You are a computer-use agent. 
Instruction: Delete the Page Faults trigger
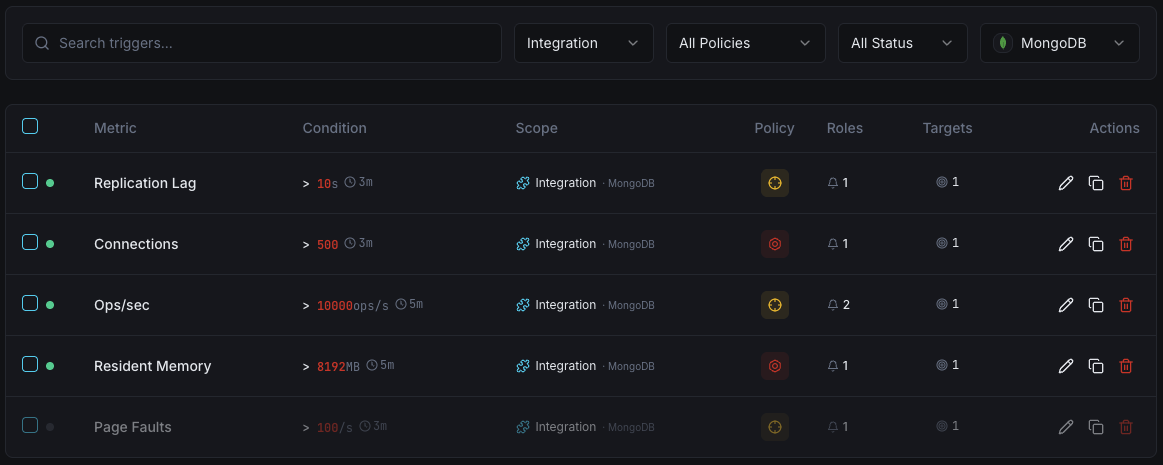(1126, 426)
